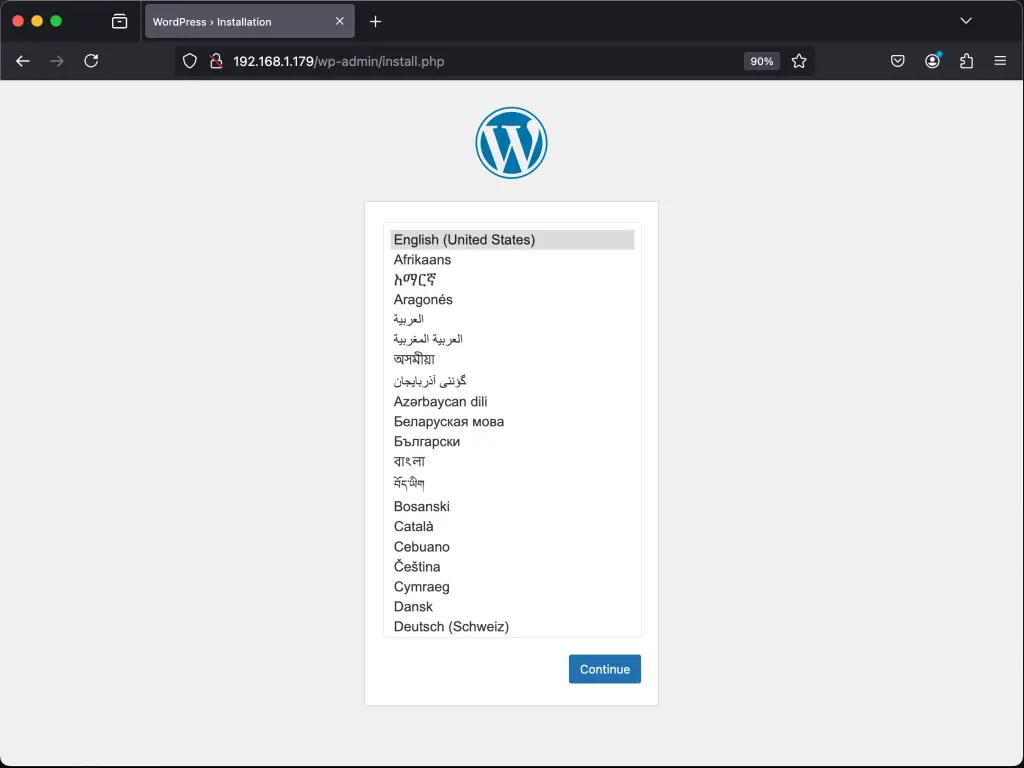The height and width of the screenshot is (768, 1024).
Task: Click the 90% zoom indicator
Action: pos(761,61)
